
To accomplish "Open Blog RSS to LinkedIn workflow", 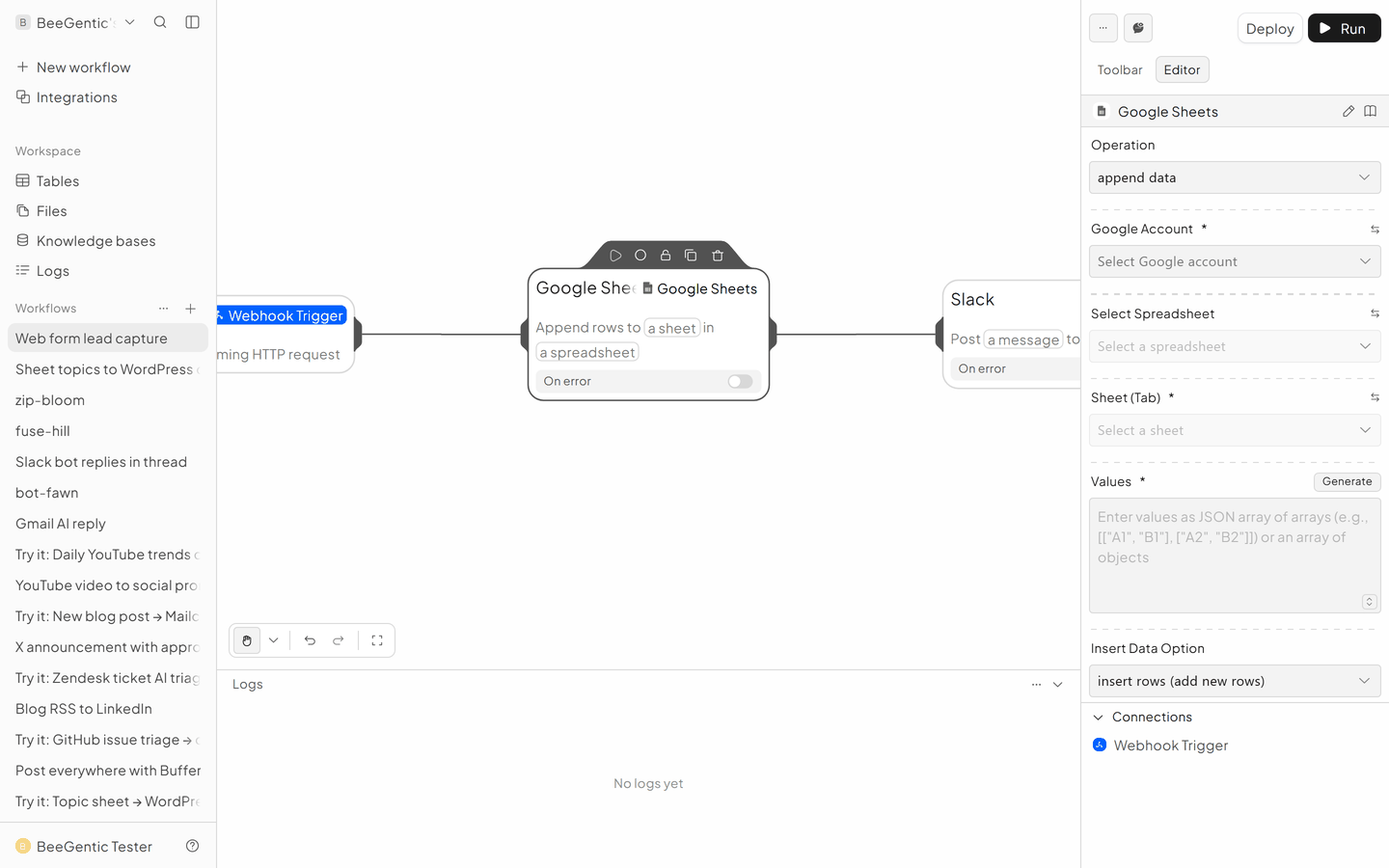I will coord(108,709).
